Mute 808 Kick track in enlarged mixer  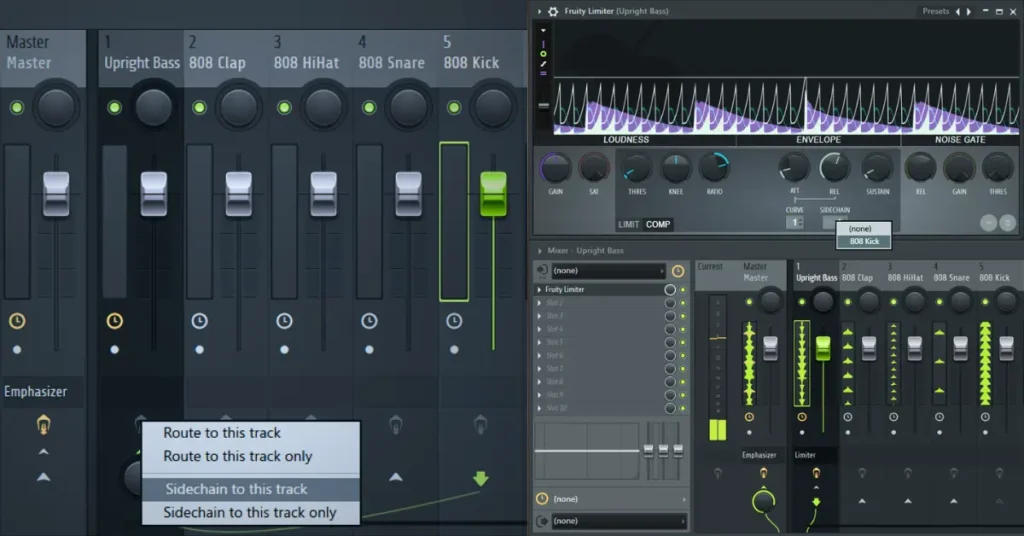pos(454,107)
